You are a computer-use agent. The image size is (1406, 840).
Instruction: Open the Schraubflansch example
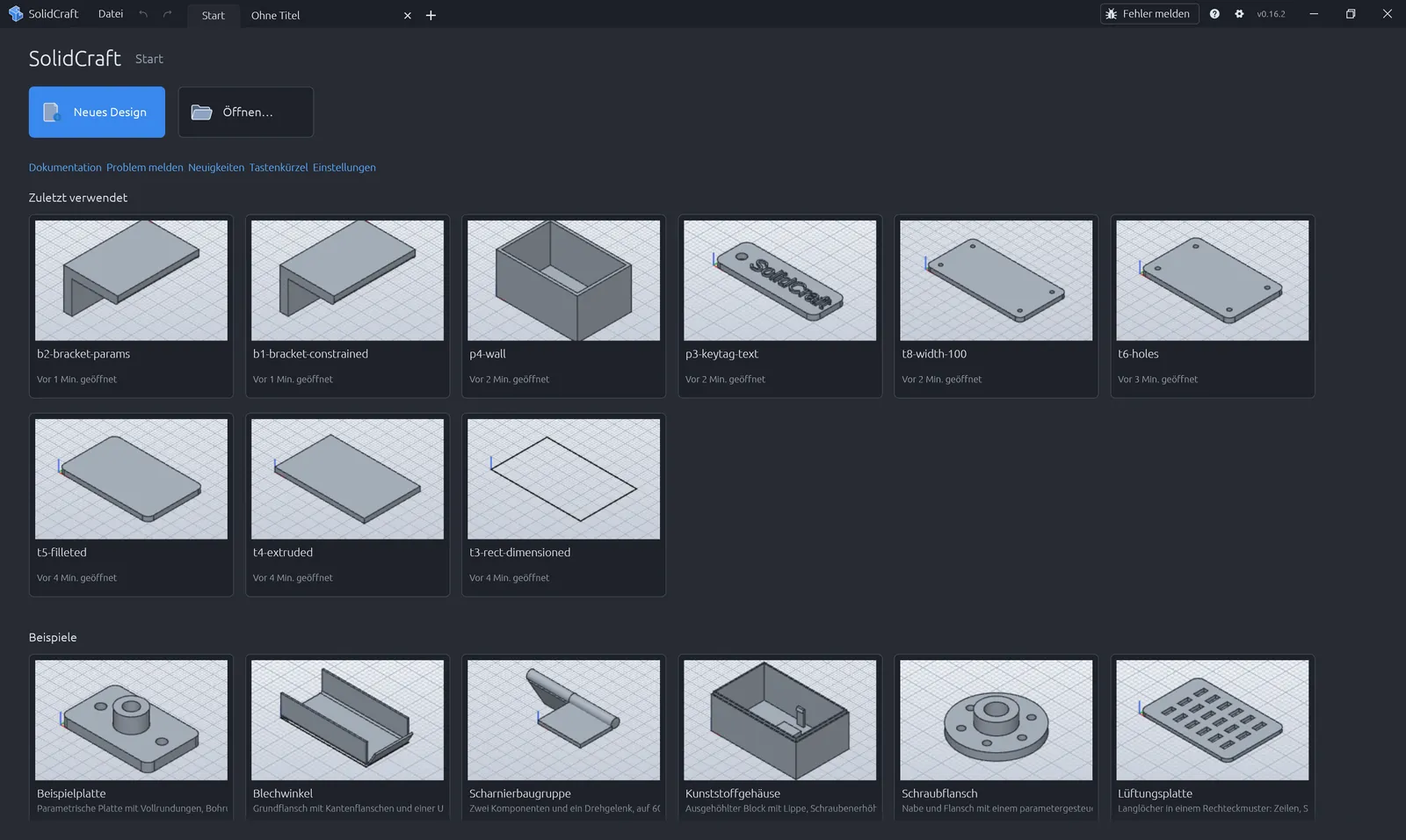coord(996,737)
